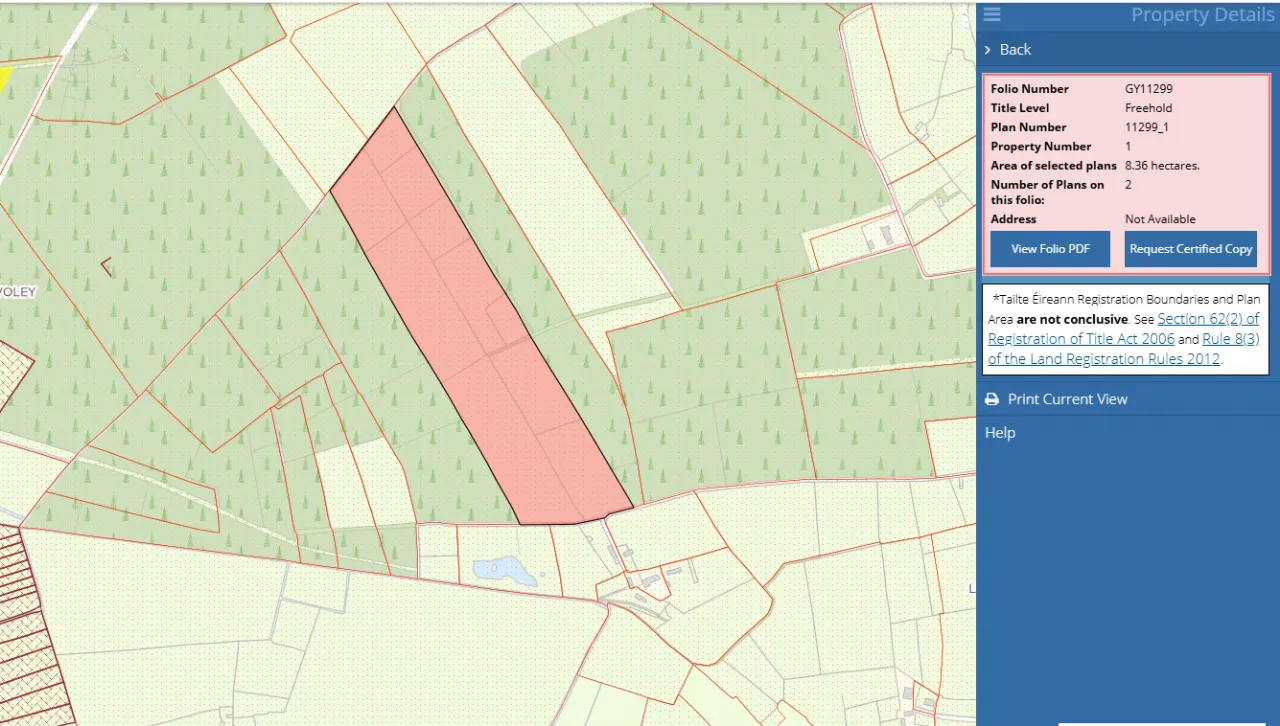Open View Folio PDF
The width and height of the screenshot is (1280, 726).
pyautogui.click(x=1050, y=249)
